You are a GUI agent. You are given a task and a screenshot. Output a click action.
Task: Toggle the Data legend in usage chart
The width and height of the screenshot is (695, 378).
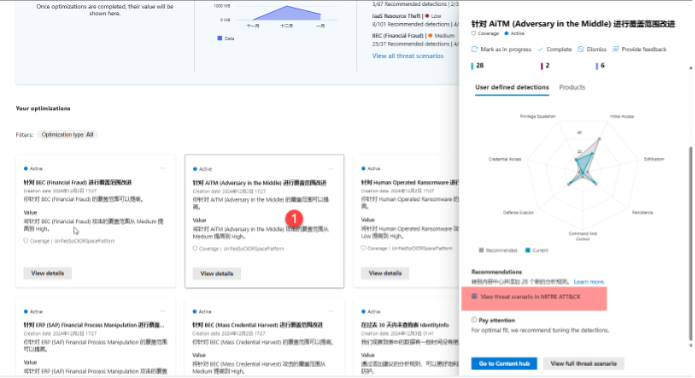[226, 39]
